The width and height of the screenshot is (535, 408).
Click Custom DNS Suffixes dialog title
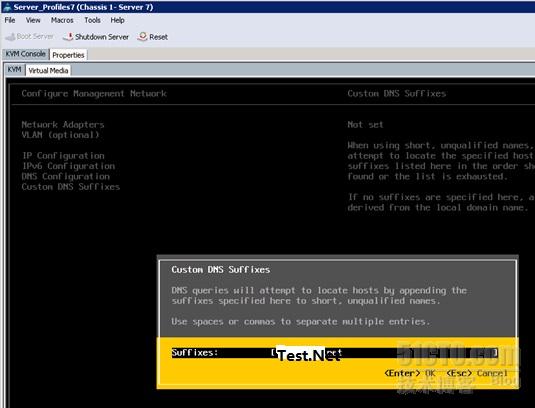(220, 269)
